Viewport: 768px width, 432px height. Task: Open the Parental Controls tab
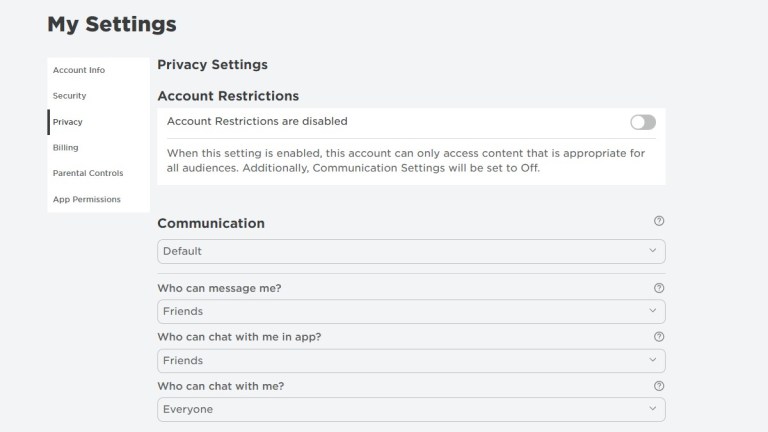[x=88, y=173]
